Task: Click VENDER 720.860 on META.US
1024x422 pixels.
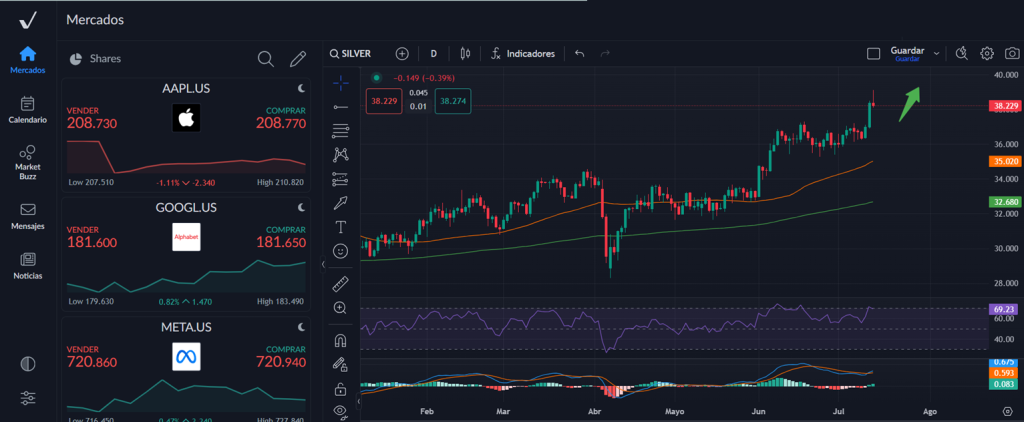Action: click(x=92, y=356)
